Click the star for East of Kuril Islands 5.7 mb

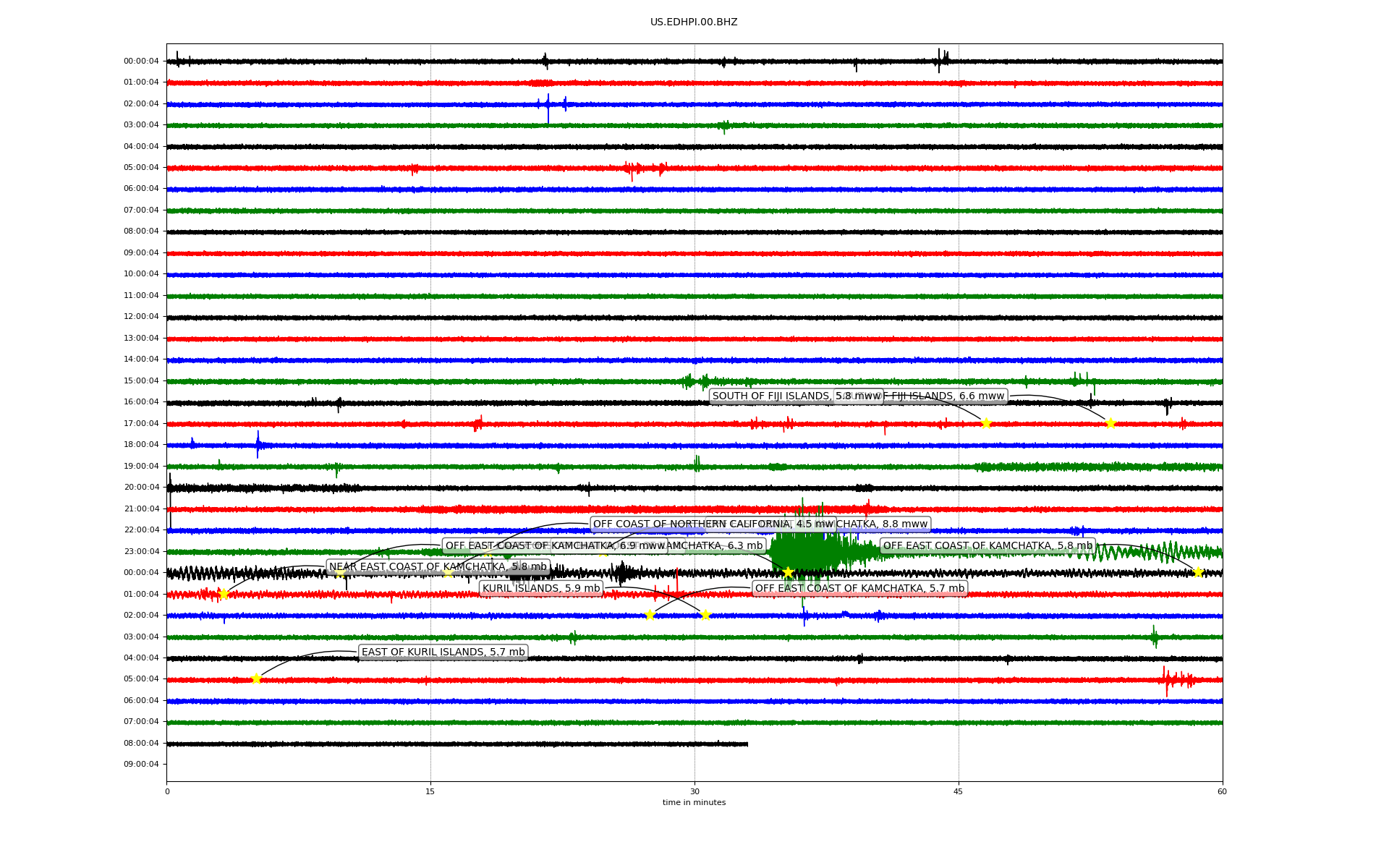click(256, 678)
